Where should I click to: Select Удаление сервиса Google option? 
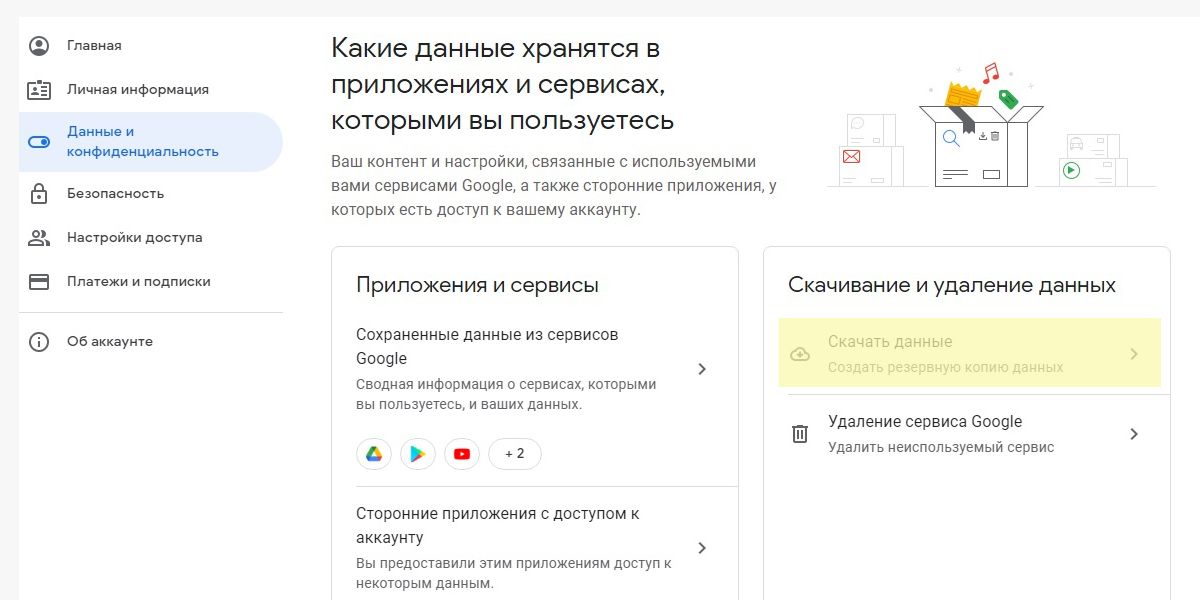tap(925, 422)
